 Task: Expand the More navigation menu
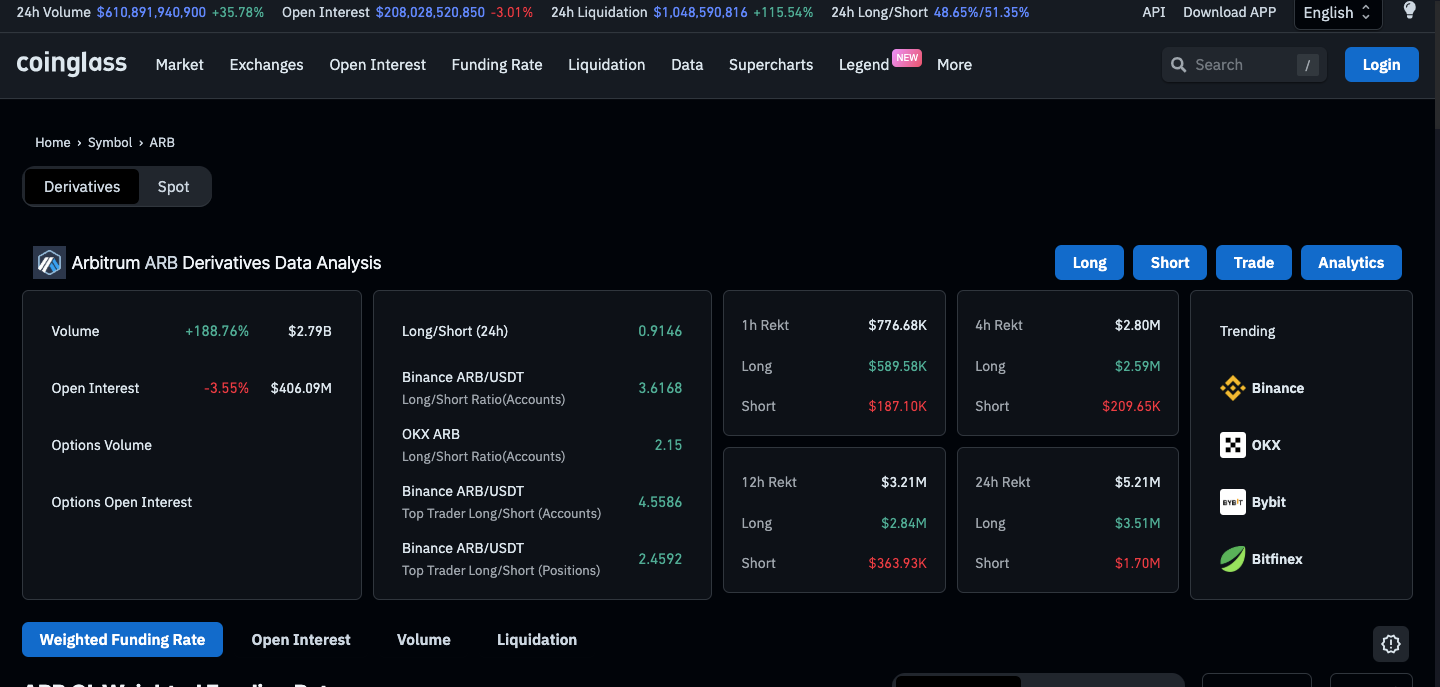pyautogui.click(x=954, y=65)
